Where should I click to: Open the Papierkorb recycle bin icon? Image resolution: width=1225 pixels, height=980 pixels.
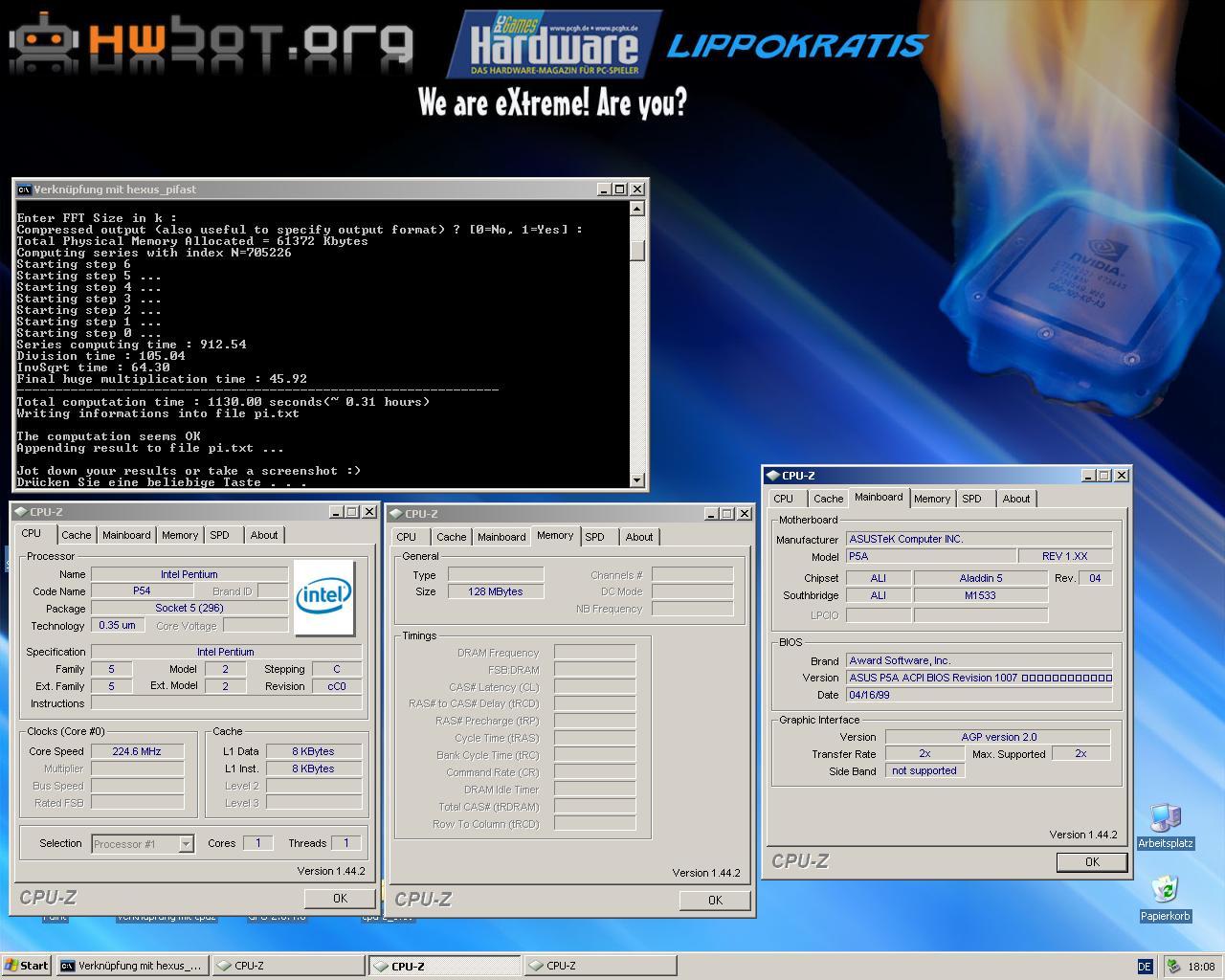click(1165, 898)
